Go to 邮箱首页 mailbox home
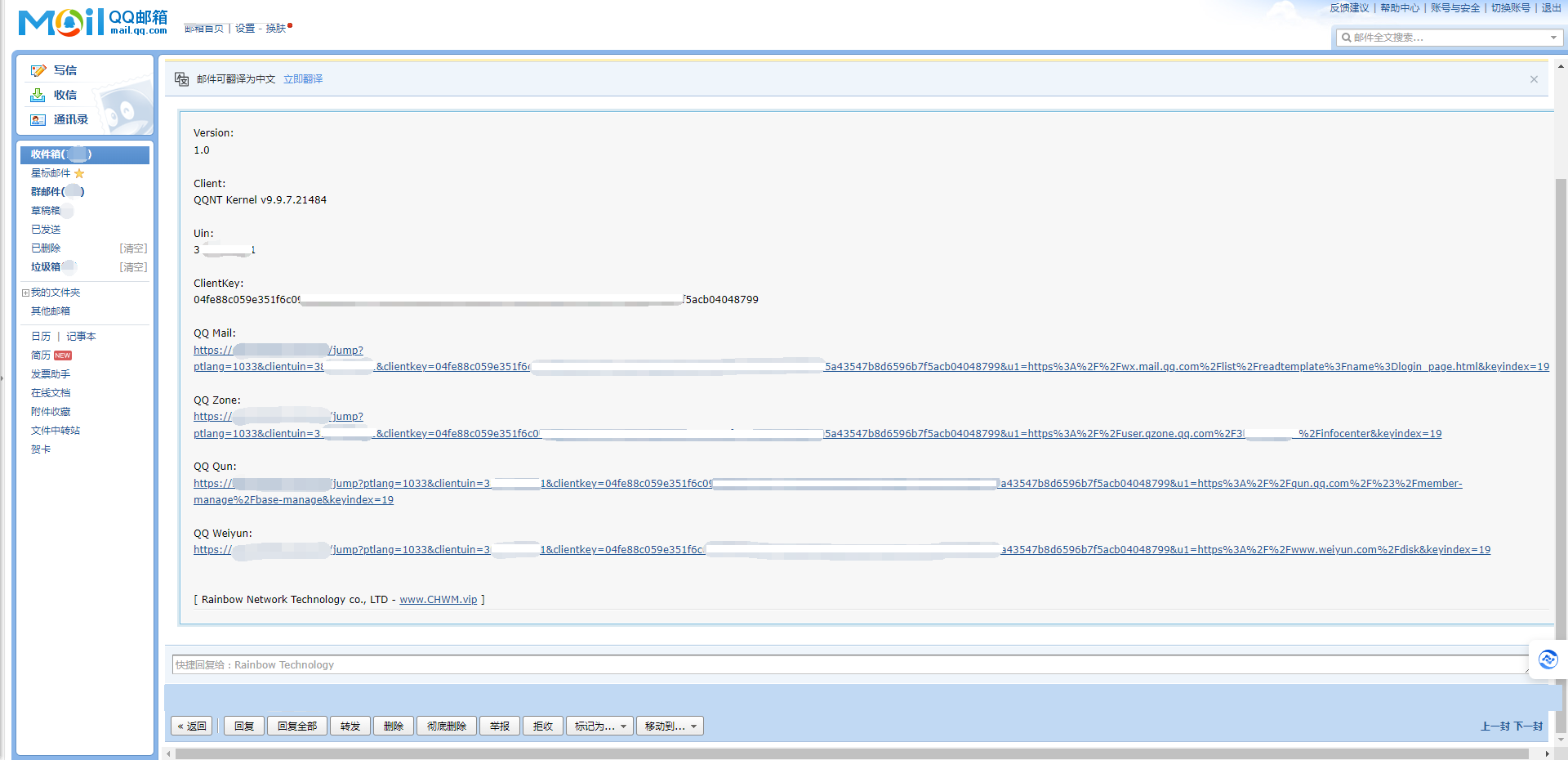Image resolution: width=1568 pixels, height=760 pixels. (204, 29)
